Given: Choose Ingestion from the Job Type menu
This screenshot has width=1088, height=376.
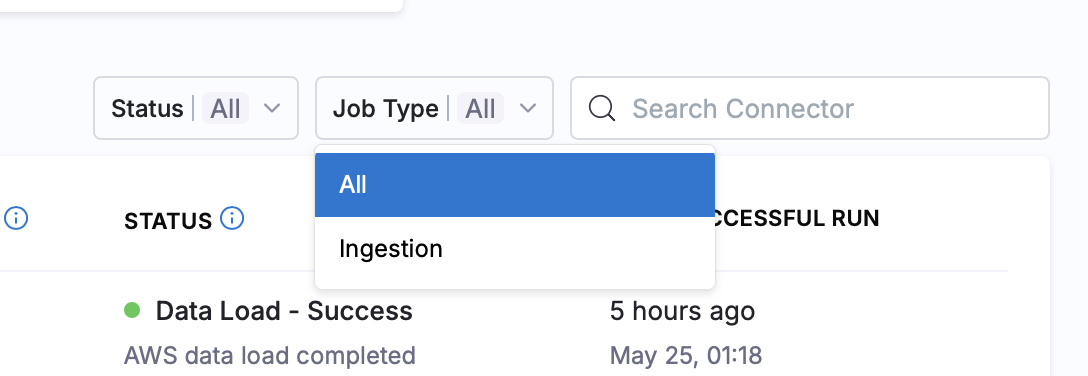Looking at the screenshot, I should click(x=515, y=248).
